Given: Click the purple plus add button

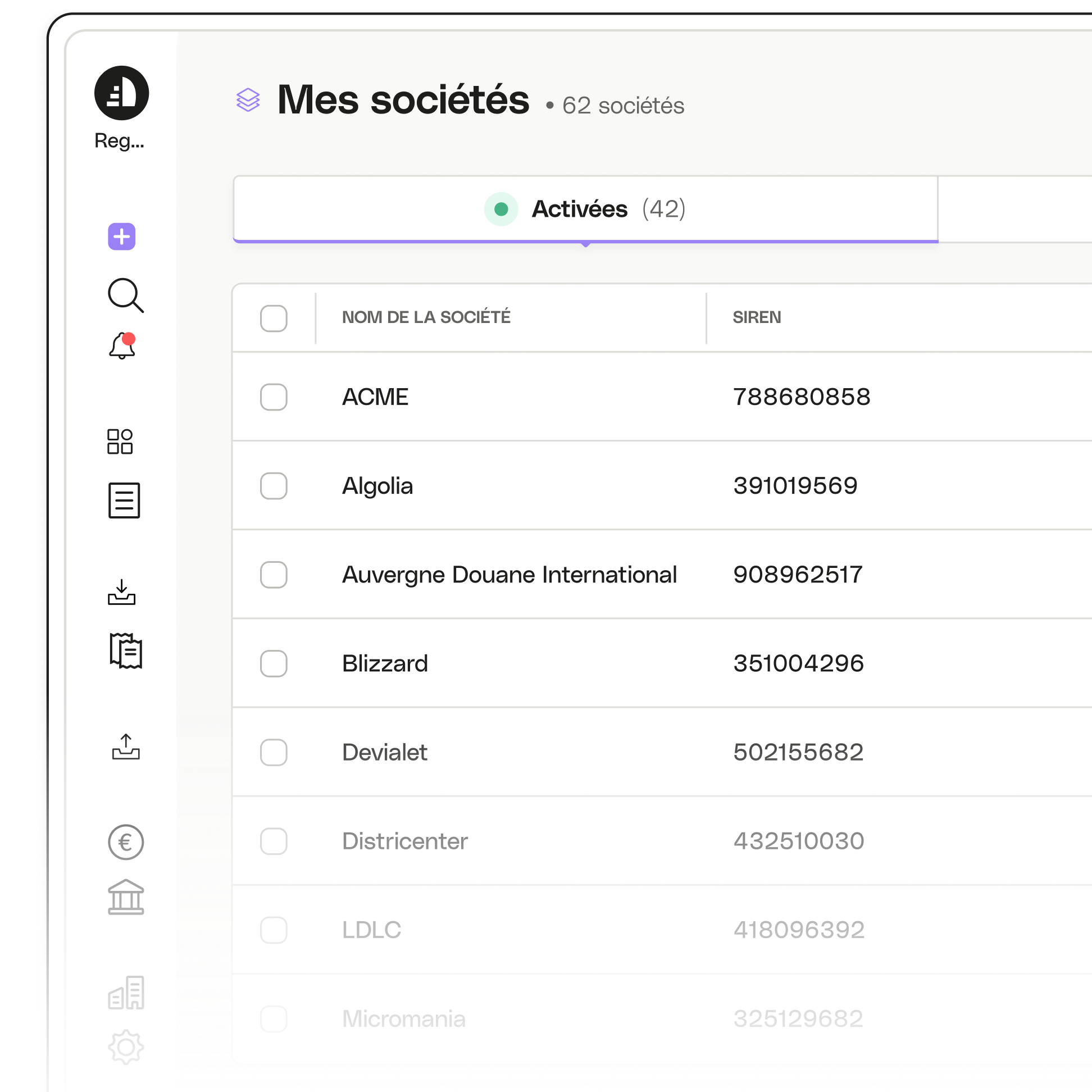Looking at the screenshot, I should click(x=121, y=236).
